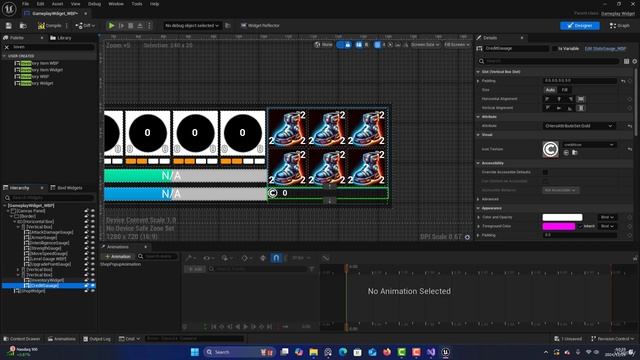Open the Asset menu
Screen dimensions: 640x360
tap(57, 4)
